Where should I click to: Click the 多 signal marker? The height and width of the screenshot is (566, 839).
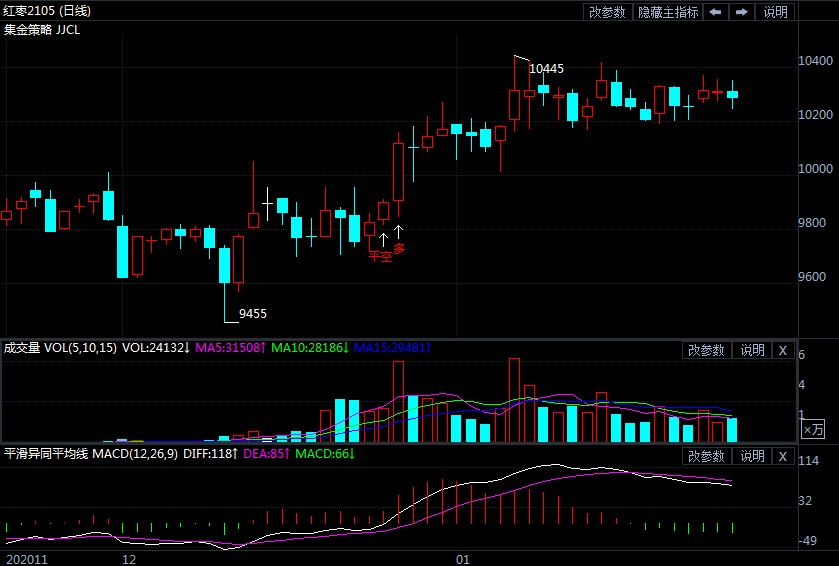click(399, 248)
